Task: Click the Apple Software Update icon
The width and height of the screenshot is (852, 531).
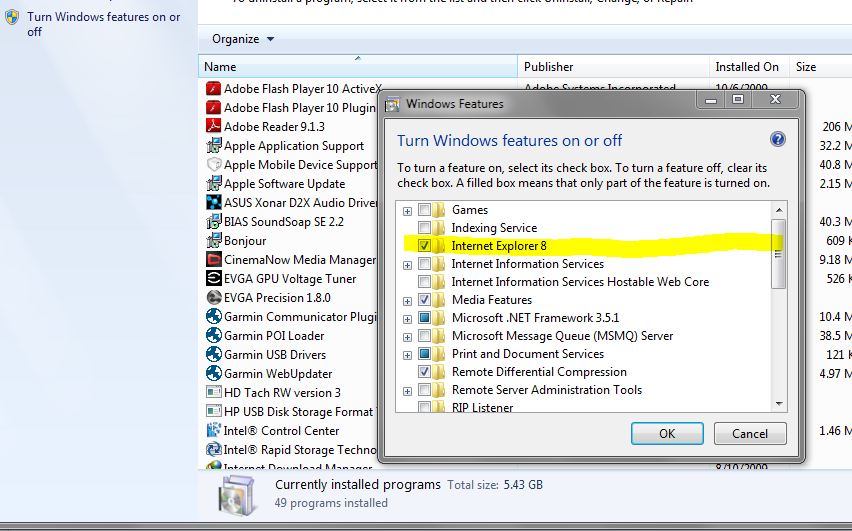Action: (x=214, y=183)
